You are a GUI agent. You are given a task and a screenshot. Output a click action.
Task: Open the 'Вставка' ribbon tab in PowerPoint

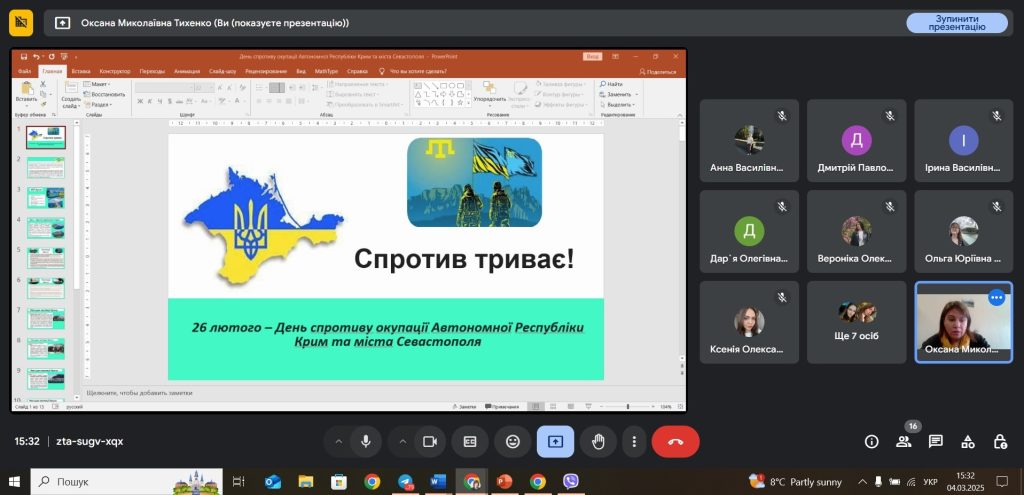point(81,72)
